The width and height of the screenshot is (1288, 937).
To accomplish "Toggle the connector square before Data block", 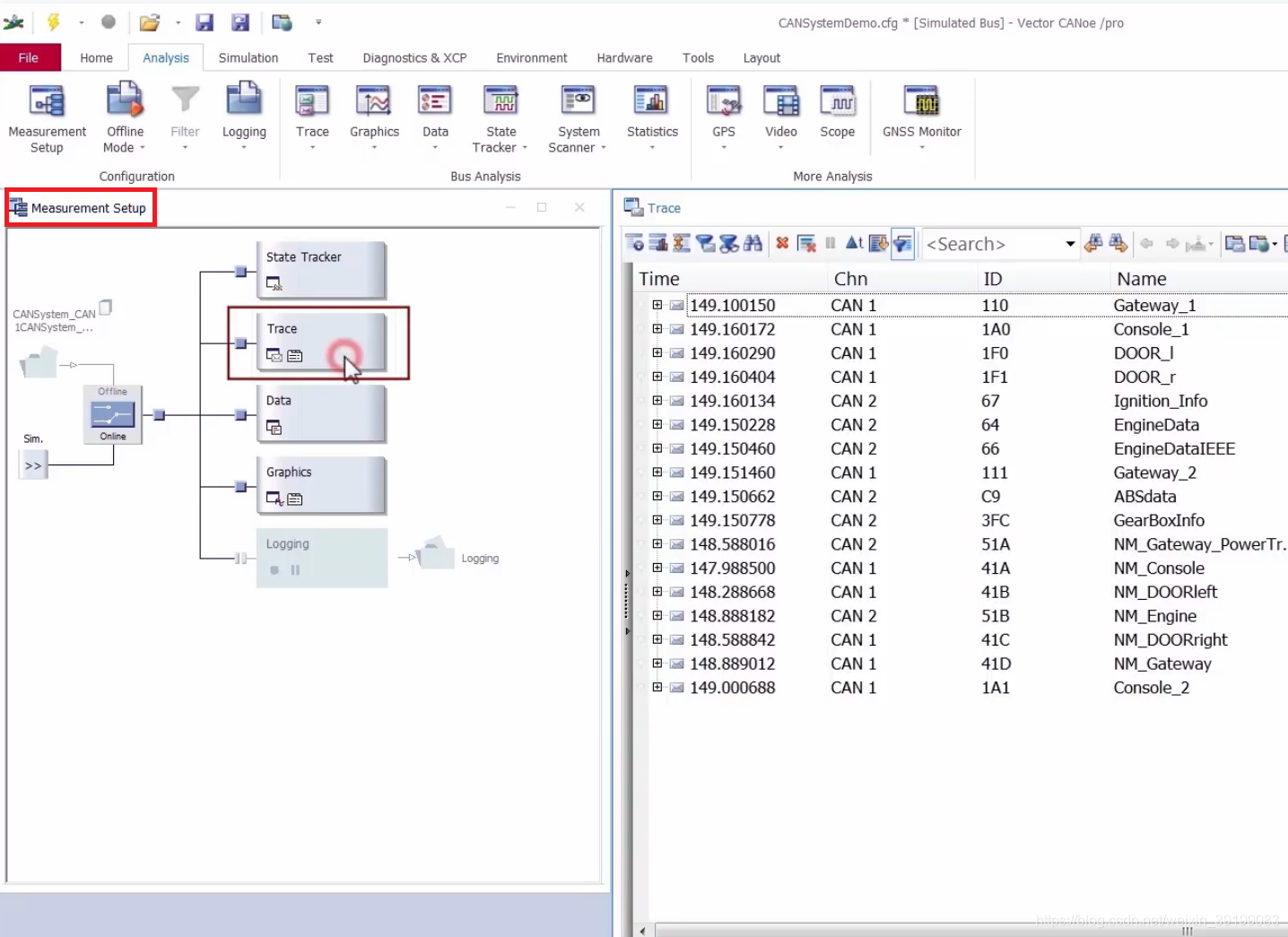I will [240, 415].
